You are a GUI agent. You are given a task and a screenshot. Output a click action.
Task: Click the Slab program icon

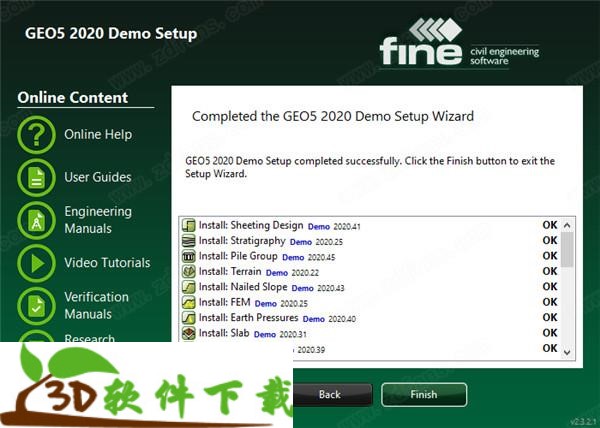point(189,333)
